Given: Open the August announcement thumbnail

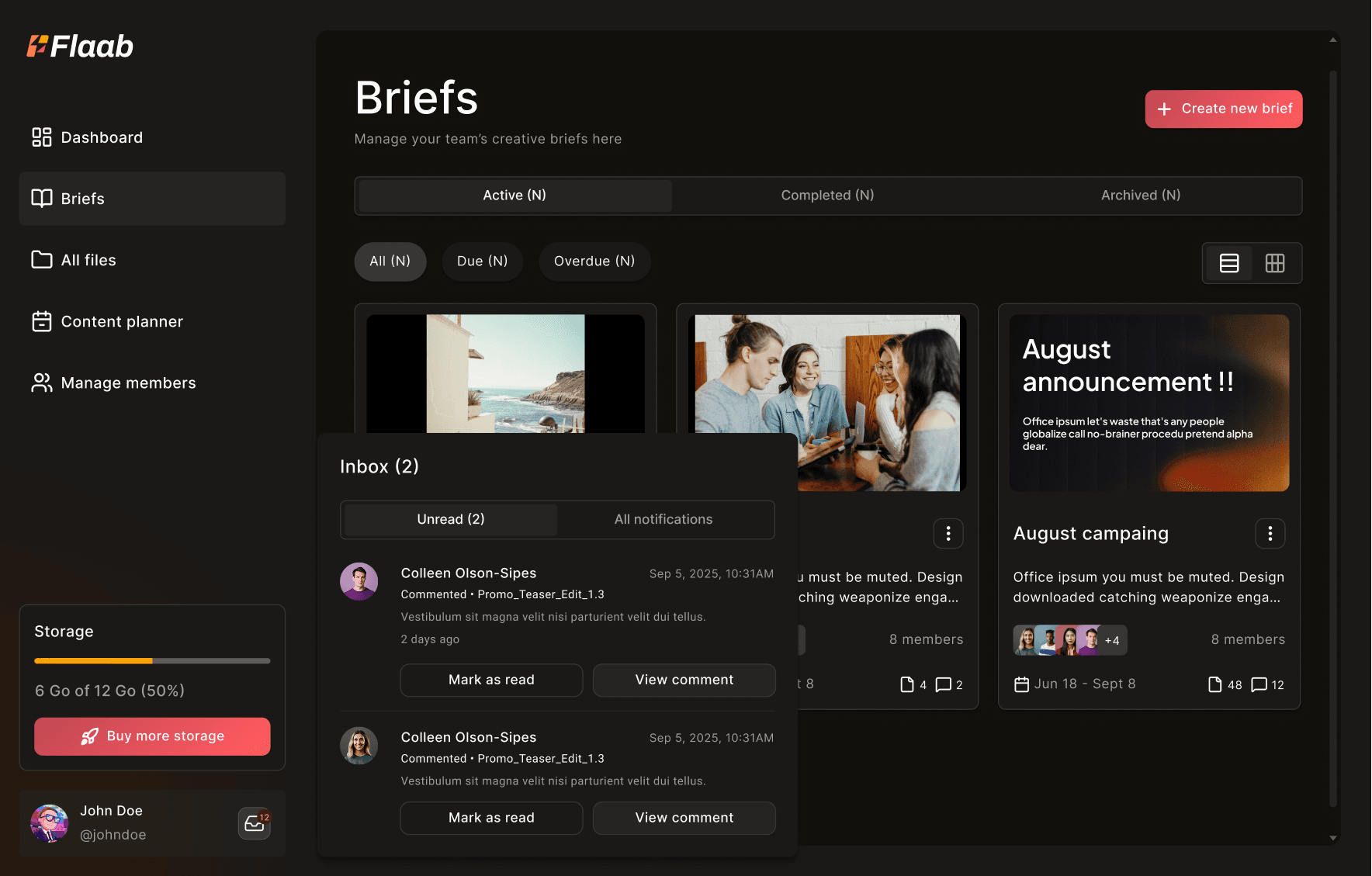Looking at the screenshot, I should click(x=1149, y=403).
